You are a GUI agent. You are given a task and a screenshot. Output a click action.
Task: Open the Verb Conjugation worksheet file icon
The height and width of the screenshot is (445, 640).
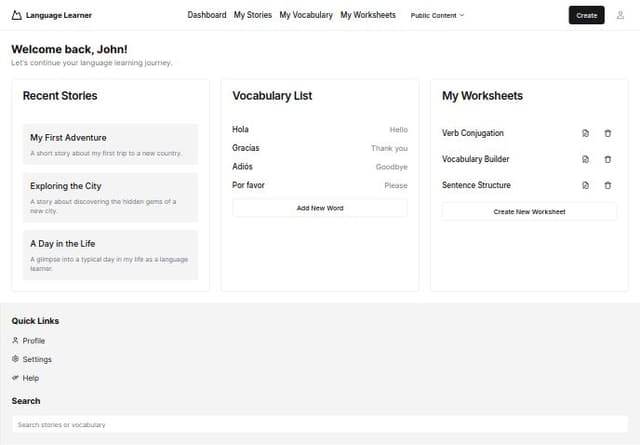[585, 133]
